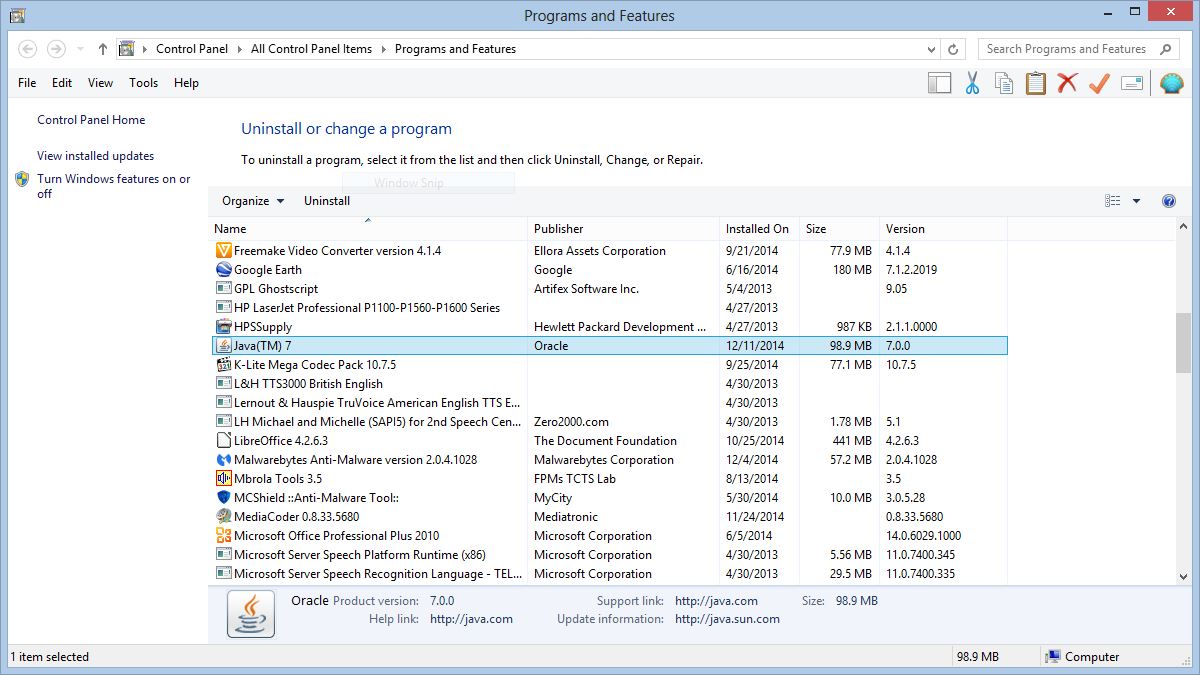1200x675 pixels.
Task: Click the Mbrola Tools 3.5 icon
Action: [224, 479]
